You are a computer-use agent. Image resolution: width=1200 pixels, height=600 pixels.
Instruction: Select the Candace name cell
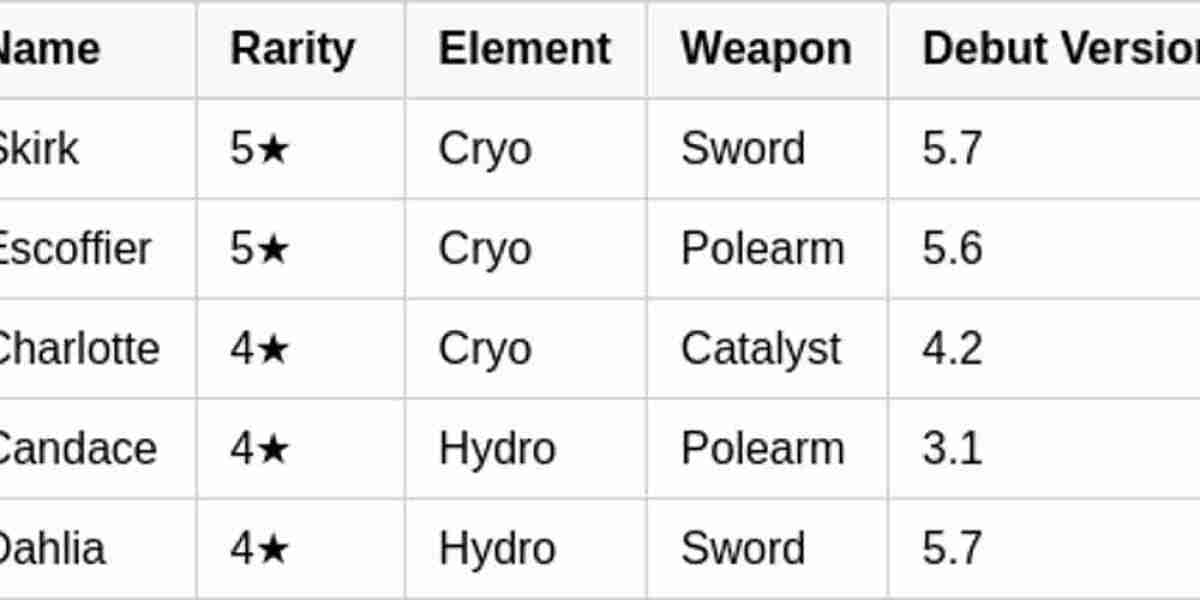pyautogui.click(x=76, y=449)
